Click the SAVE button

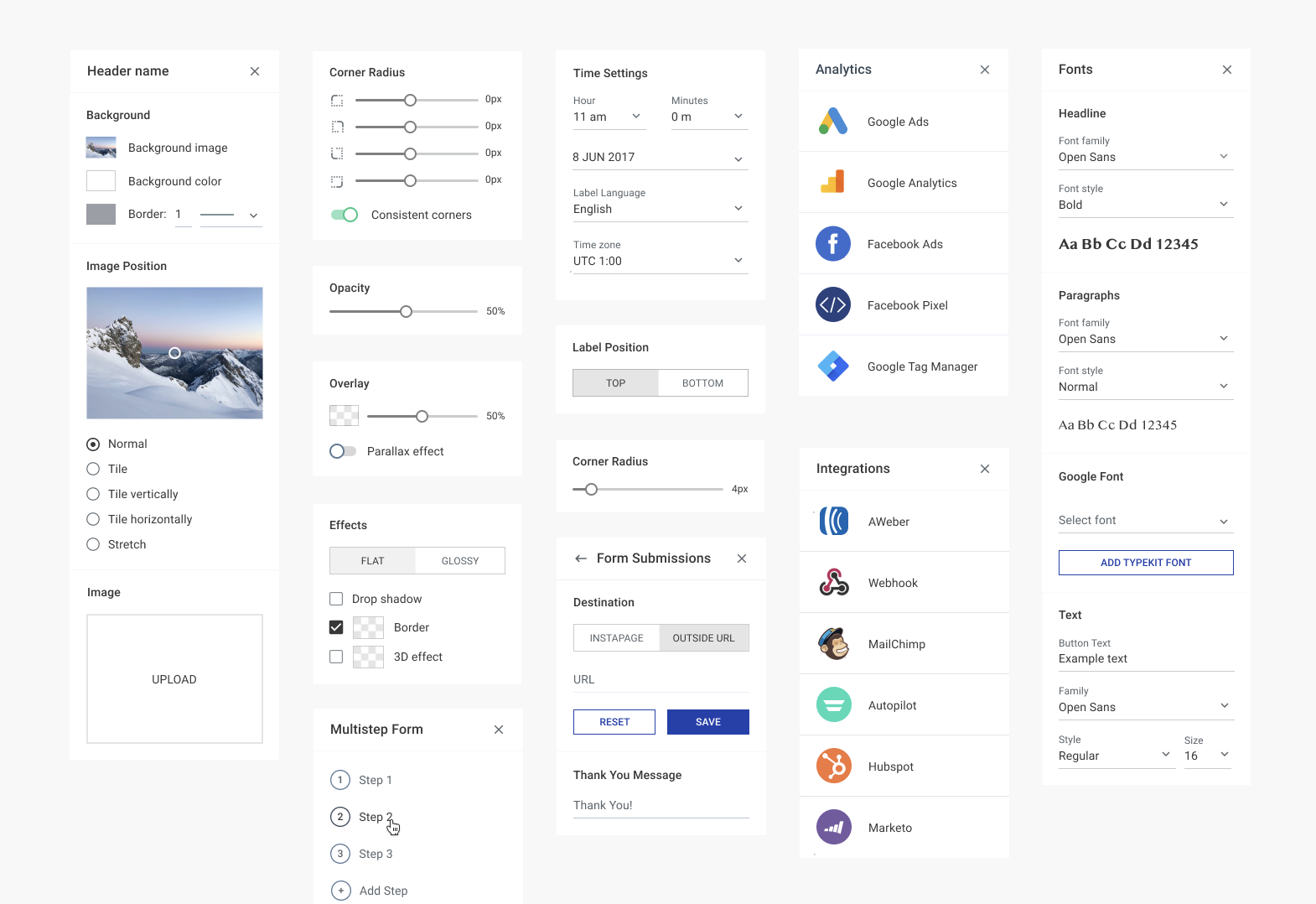707,722
